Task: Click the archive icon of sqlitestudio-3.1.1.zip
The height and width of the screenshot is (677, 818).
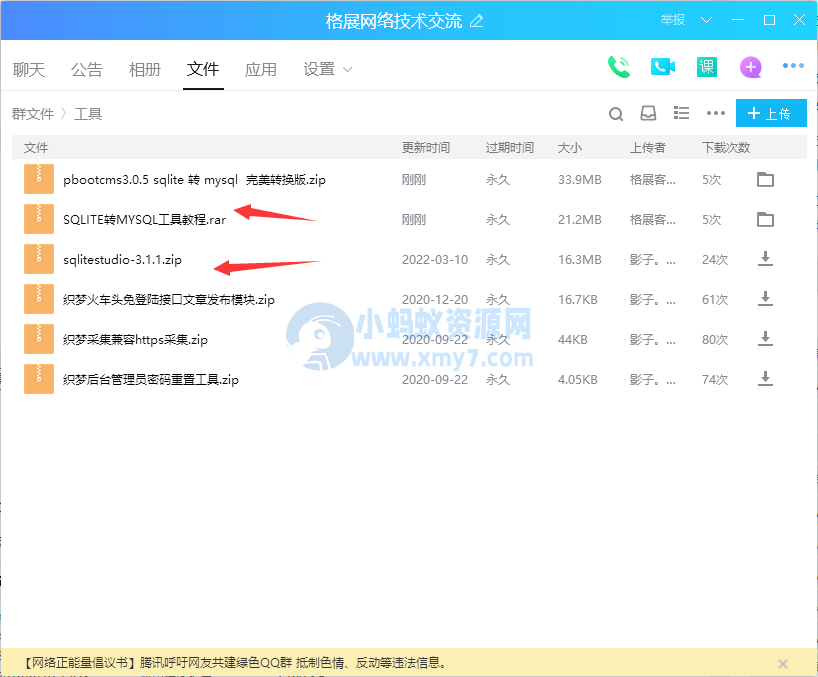Action: pos(39,259)
